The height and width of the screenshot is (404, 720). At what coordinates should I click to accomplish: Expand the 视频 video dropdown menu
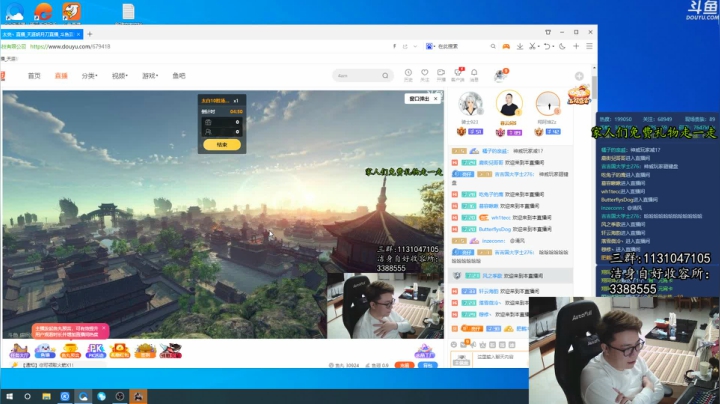coord(119,76)
